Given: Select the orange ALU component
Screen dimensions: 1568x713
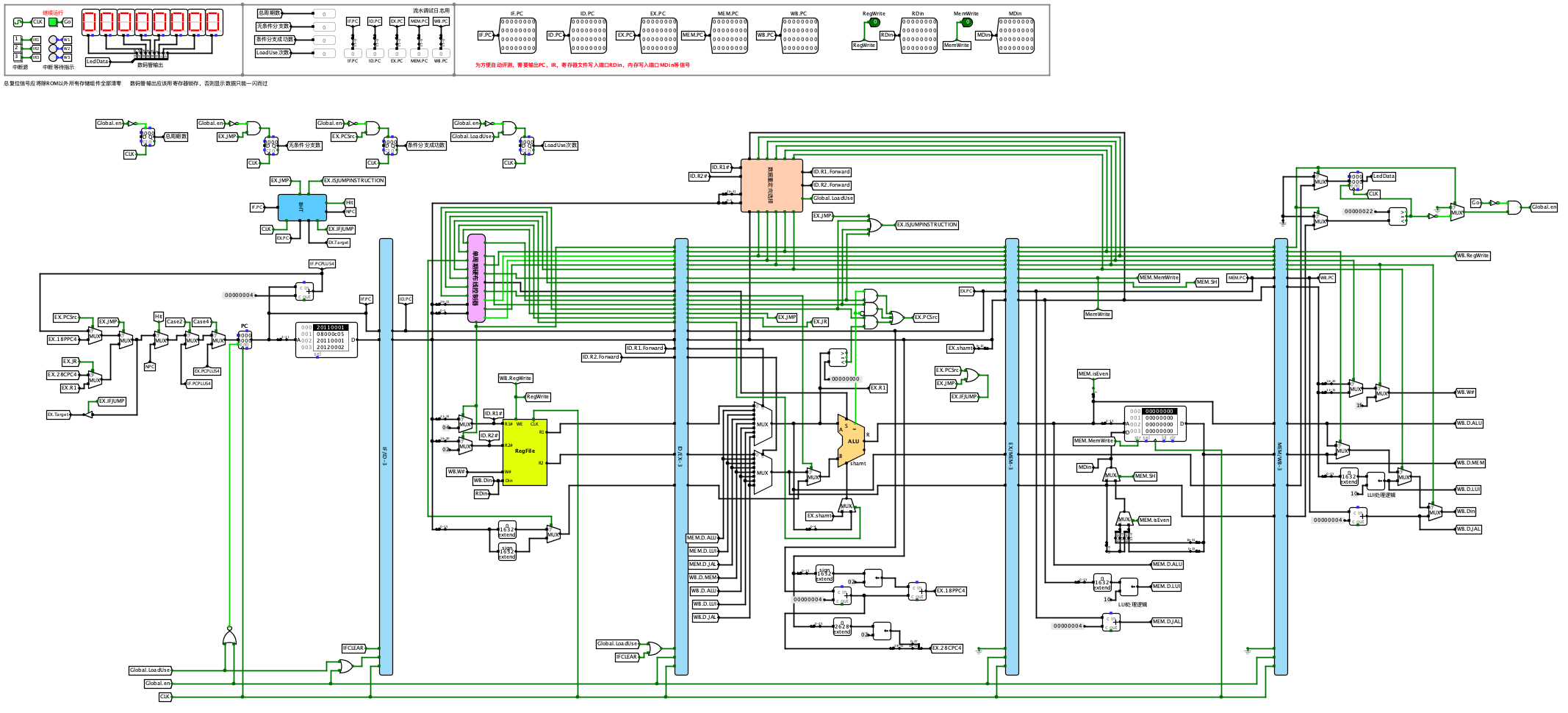Looking at the screenshot, I should [852, 440].
